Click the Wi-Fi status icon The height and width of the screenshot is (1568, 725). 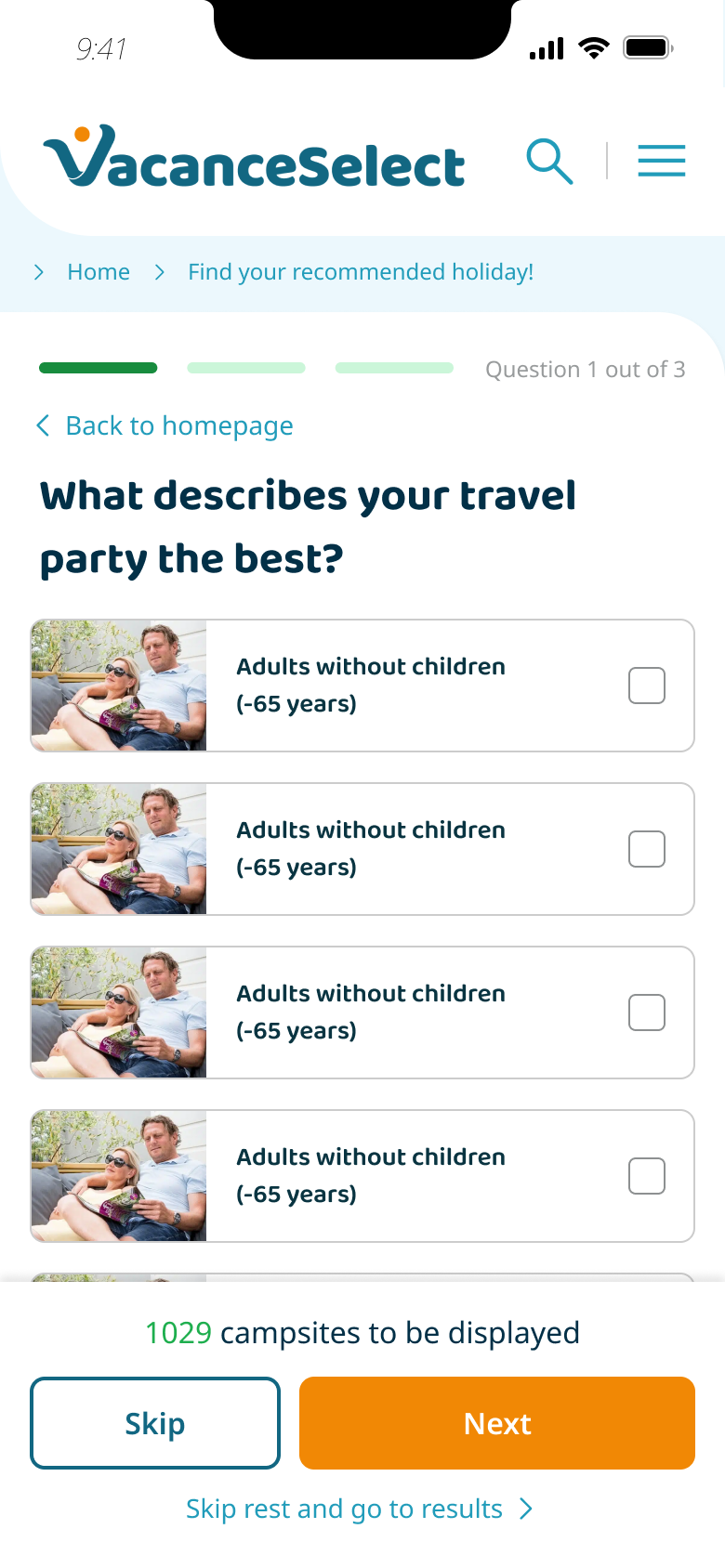pos(593,47)
